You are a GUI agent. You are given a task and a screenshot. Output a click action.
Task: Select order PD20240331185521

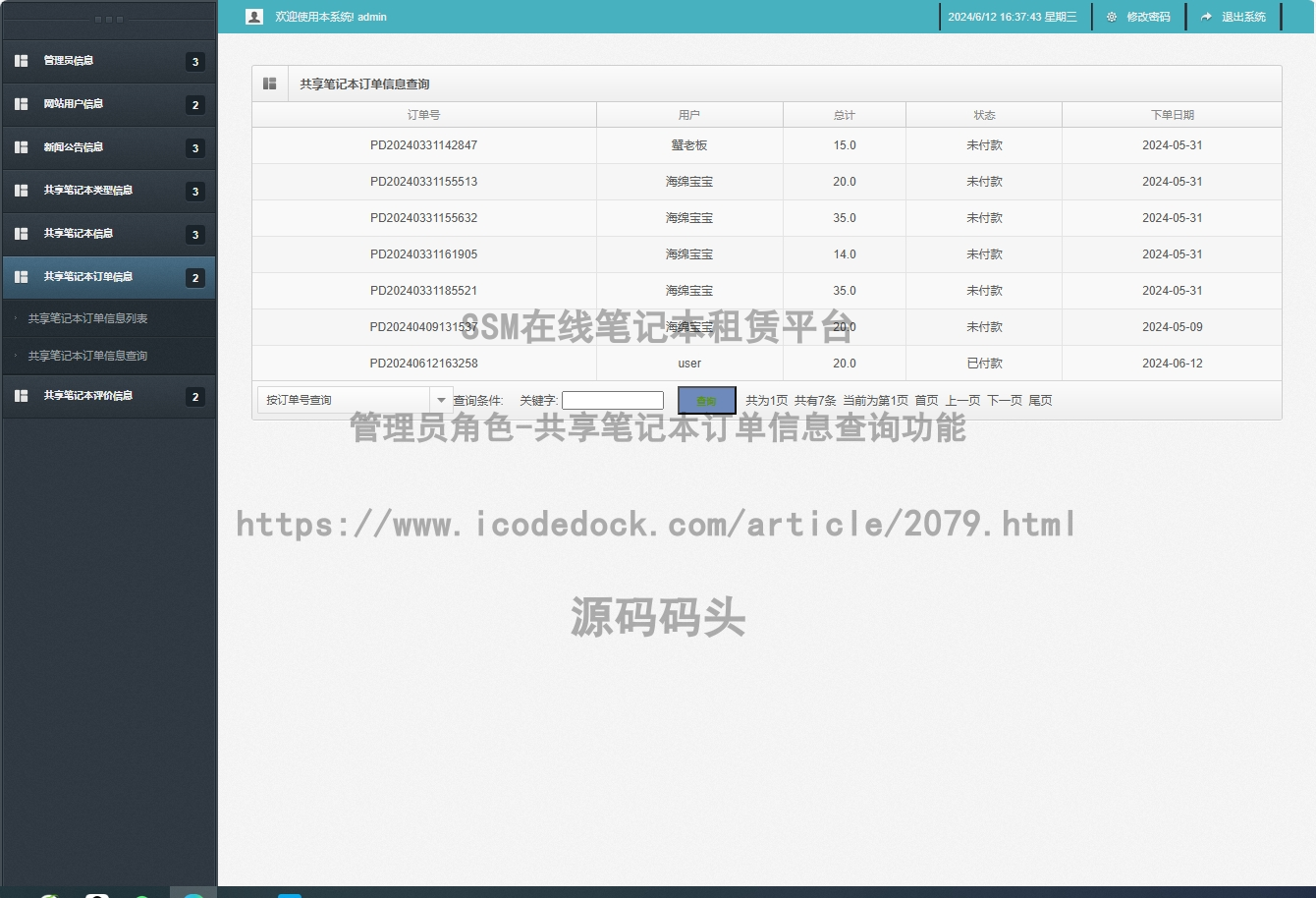[x=423, y=291]
